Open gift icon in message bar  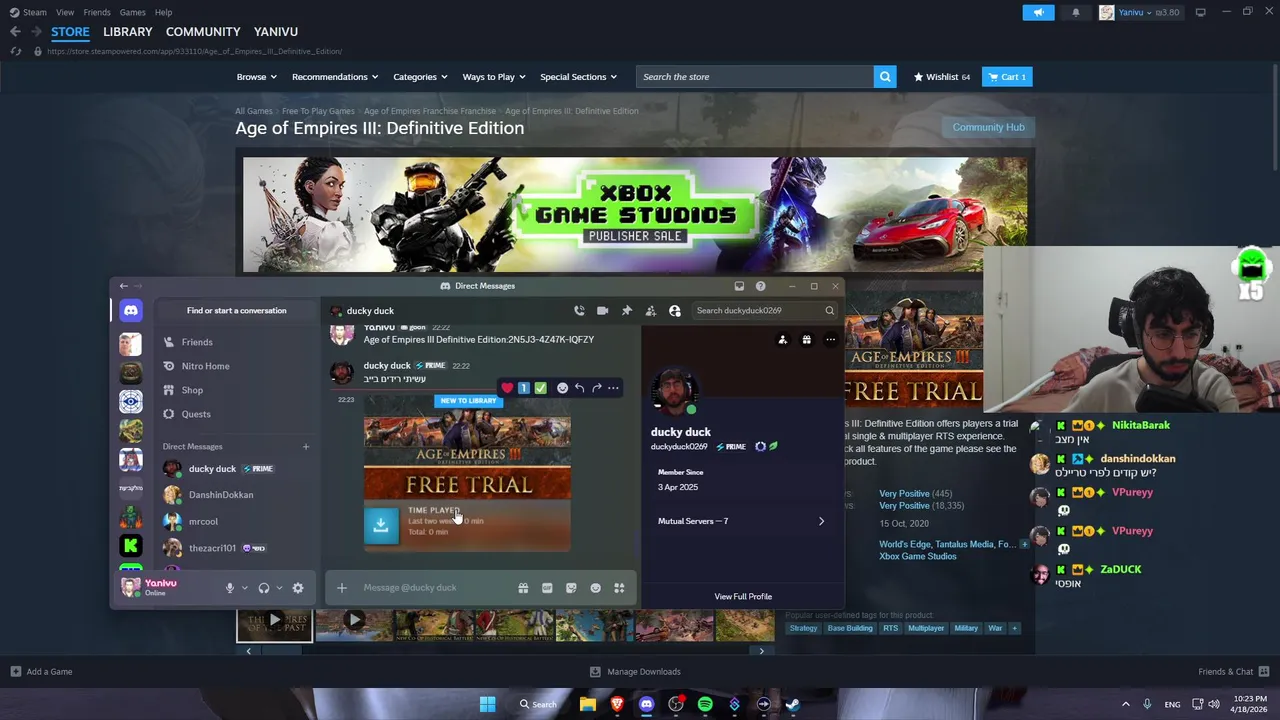(x=523, y=588)
